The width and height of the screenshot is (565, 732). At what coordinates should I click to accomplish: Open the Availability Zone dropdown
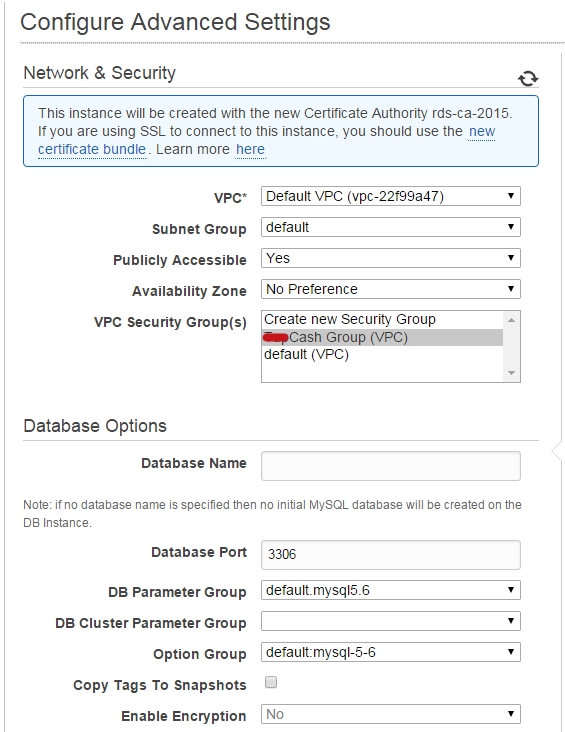391,289
